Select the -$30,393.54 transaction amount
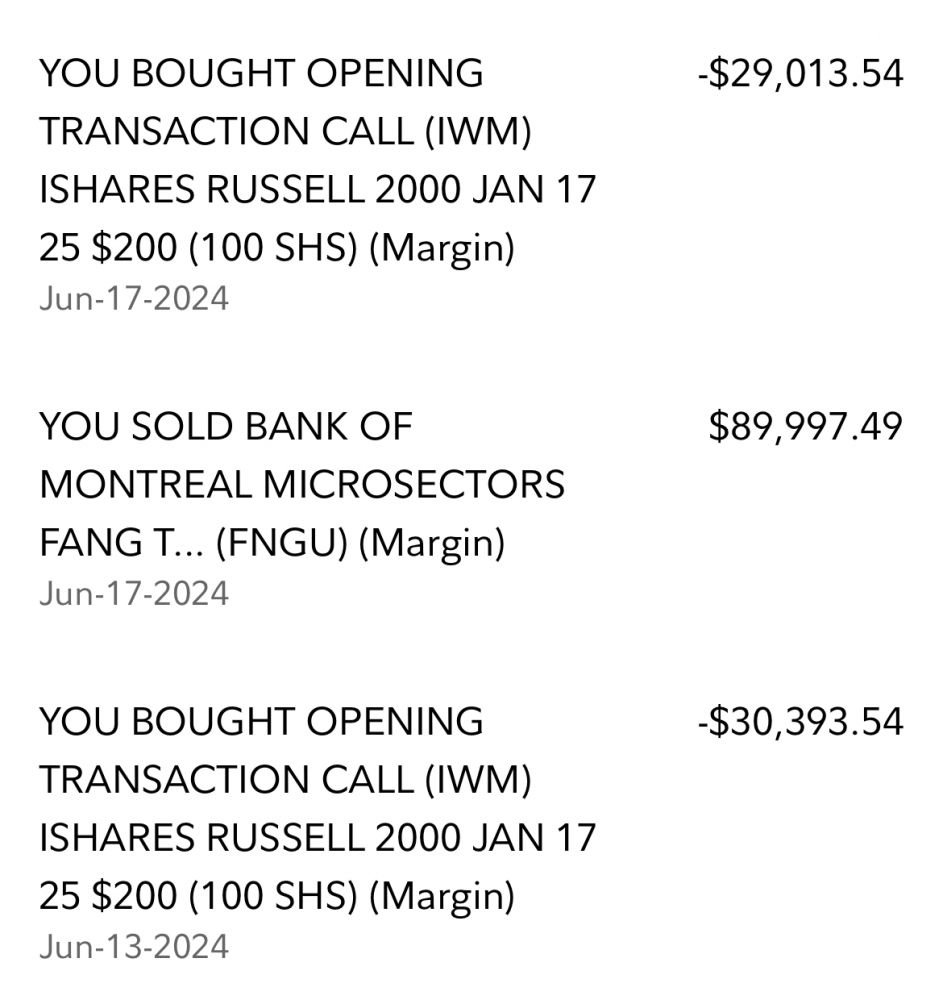 [x=801, y=722]
